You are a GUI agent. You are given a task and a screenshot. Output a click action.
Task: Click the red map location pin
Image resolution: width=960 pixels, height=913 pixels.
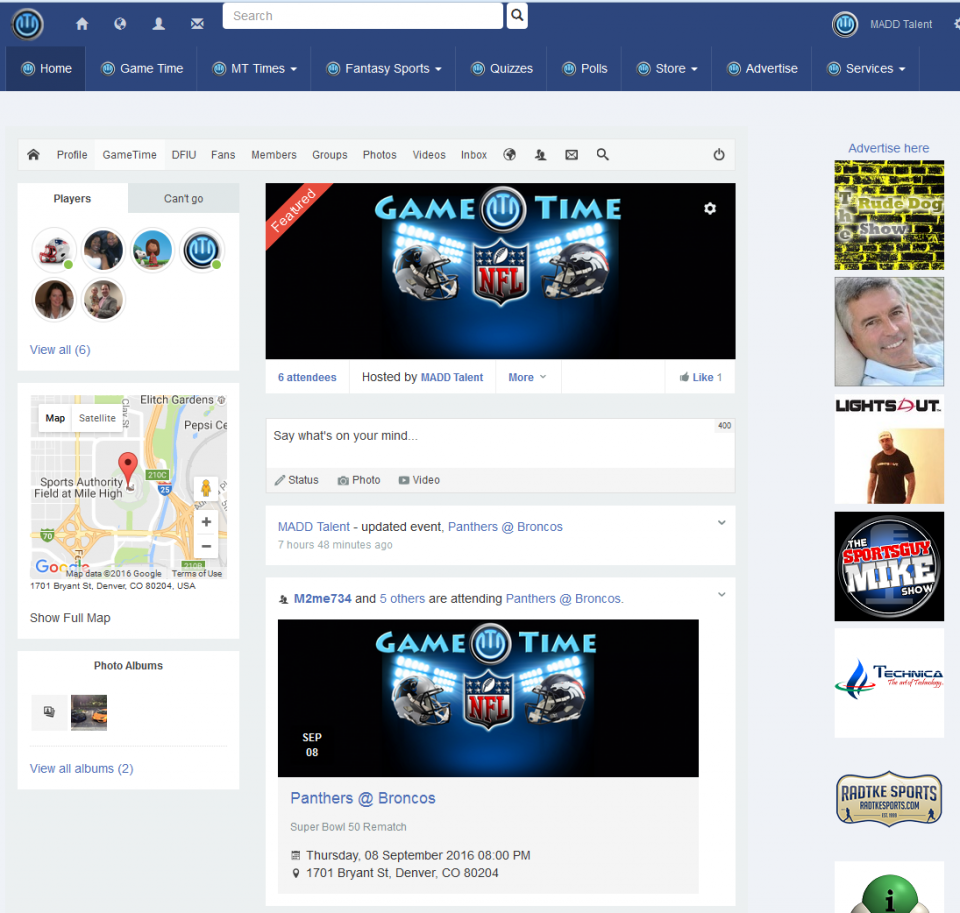(x=127, y=469)
